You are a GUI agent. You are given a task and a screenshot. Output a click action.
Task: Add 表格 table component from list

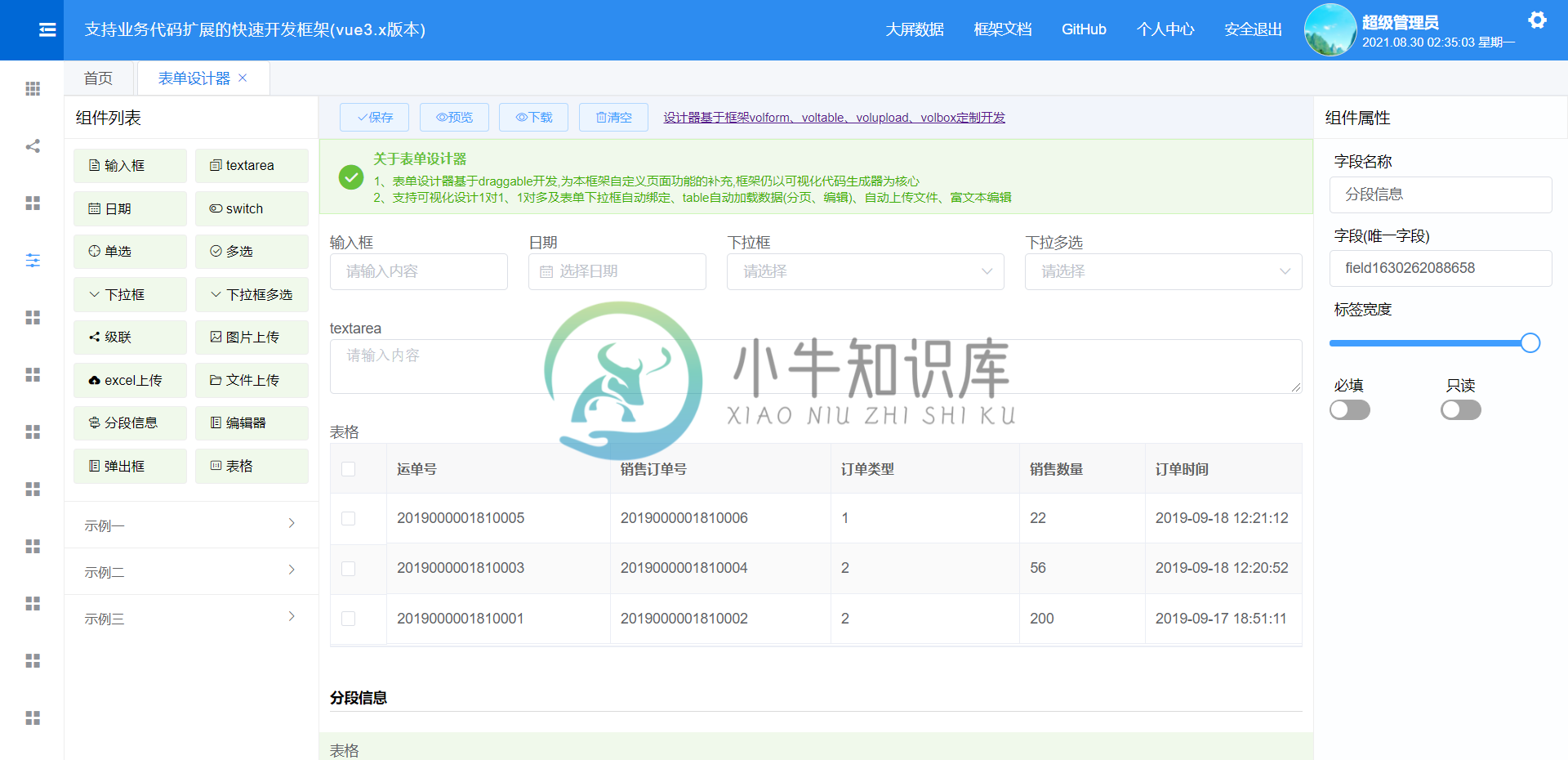pos(252,467)
